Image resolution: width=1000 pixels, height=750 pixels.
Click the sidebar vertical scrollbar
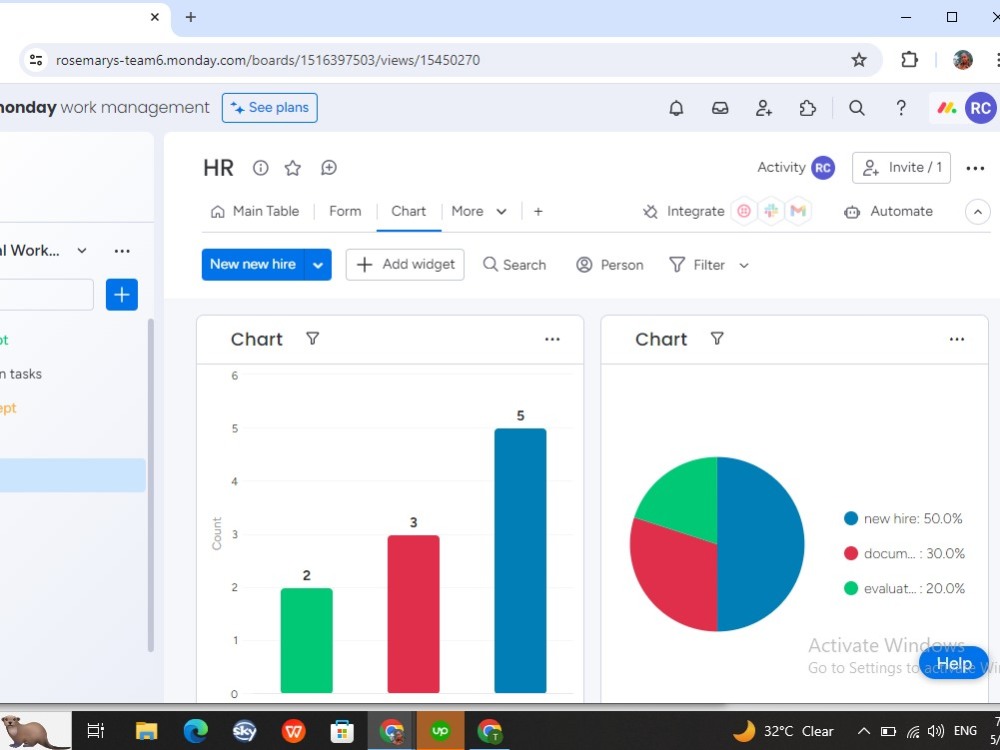(151, 485)
